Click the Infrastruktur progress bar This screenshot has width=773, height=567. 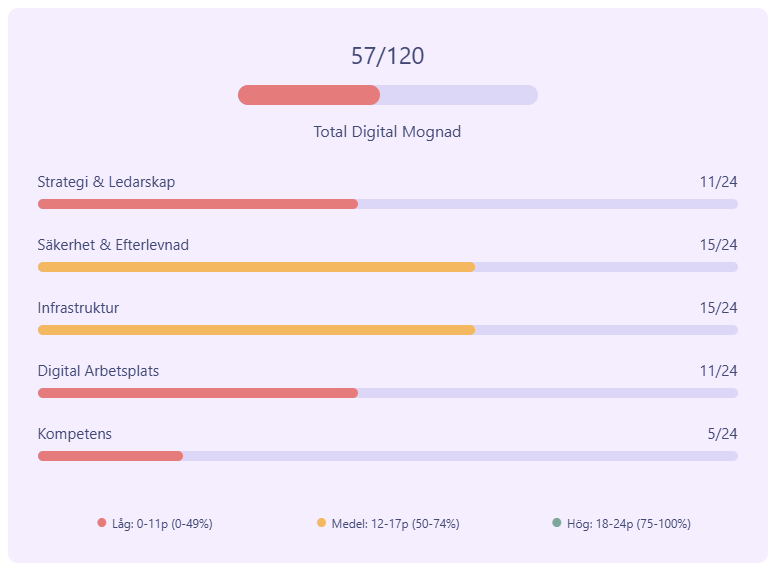coord(387,330)
